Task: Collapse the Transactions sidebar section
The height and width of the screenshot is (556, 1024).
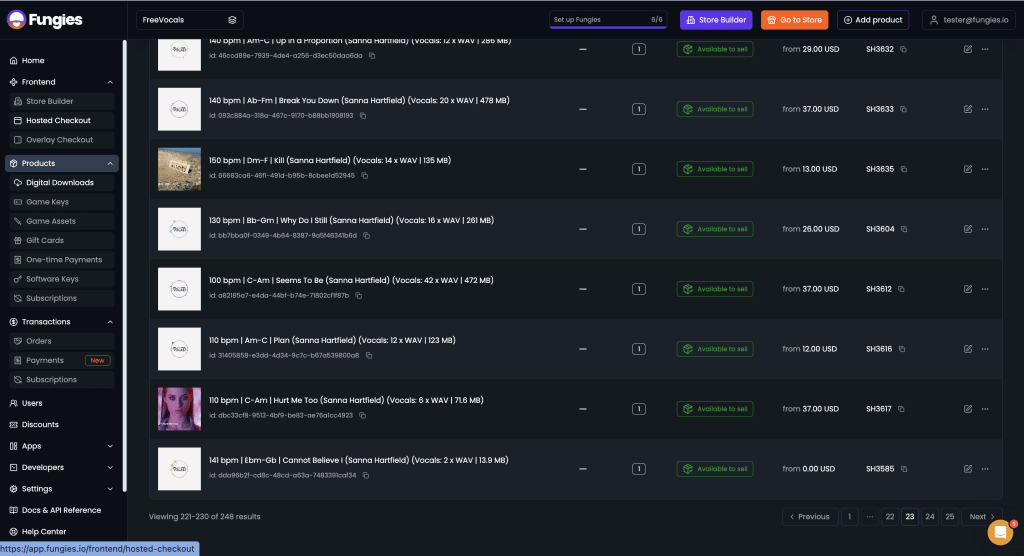Action: click(x=110, y=322)
